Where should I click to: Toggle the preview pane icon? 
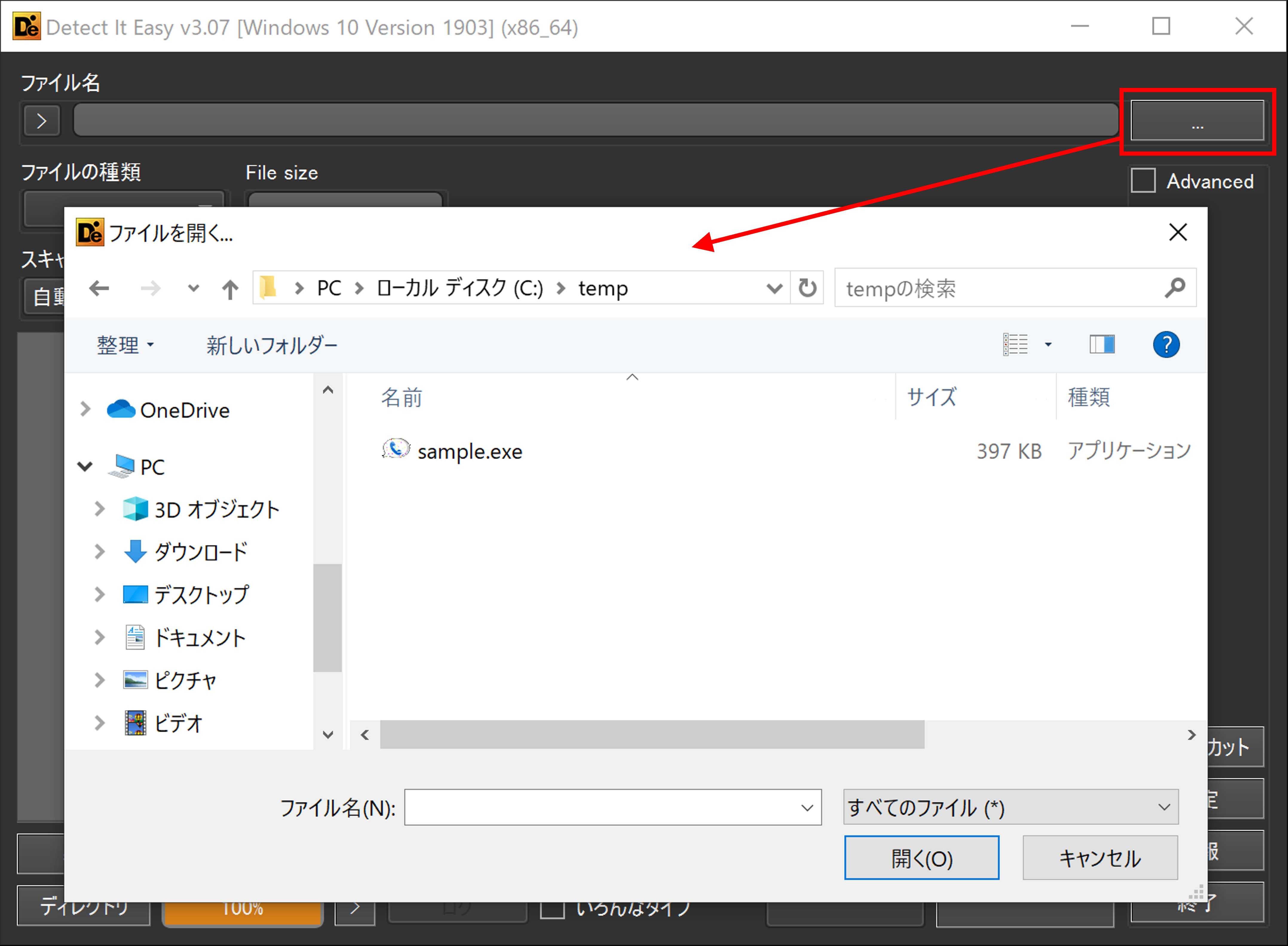[1101, 345]
